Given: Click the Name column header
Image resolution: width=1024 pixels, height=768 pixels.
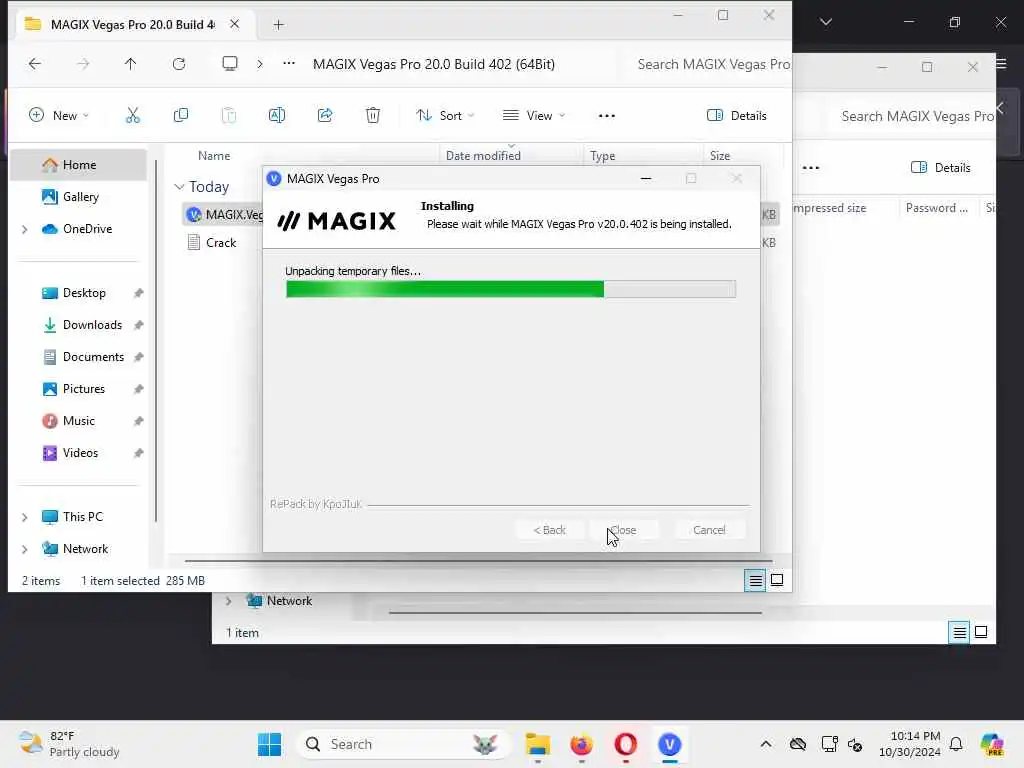Looking at the screenshot, I should point(214,155).
